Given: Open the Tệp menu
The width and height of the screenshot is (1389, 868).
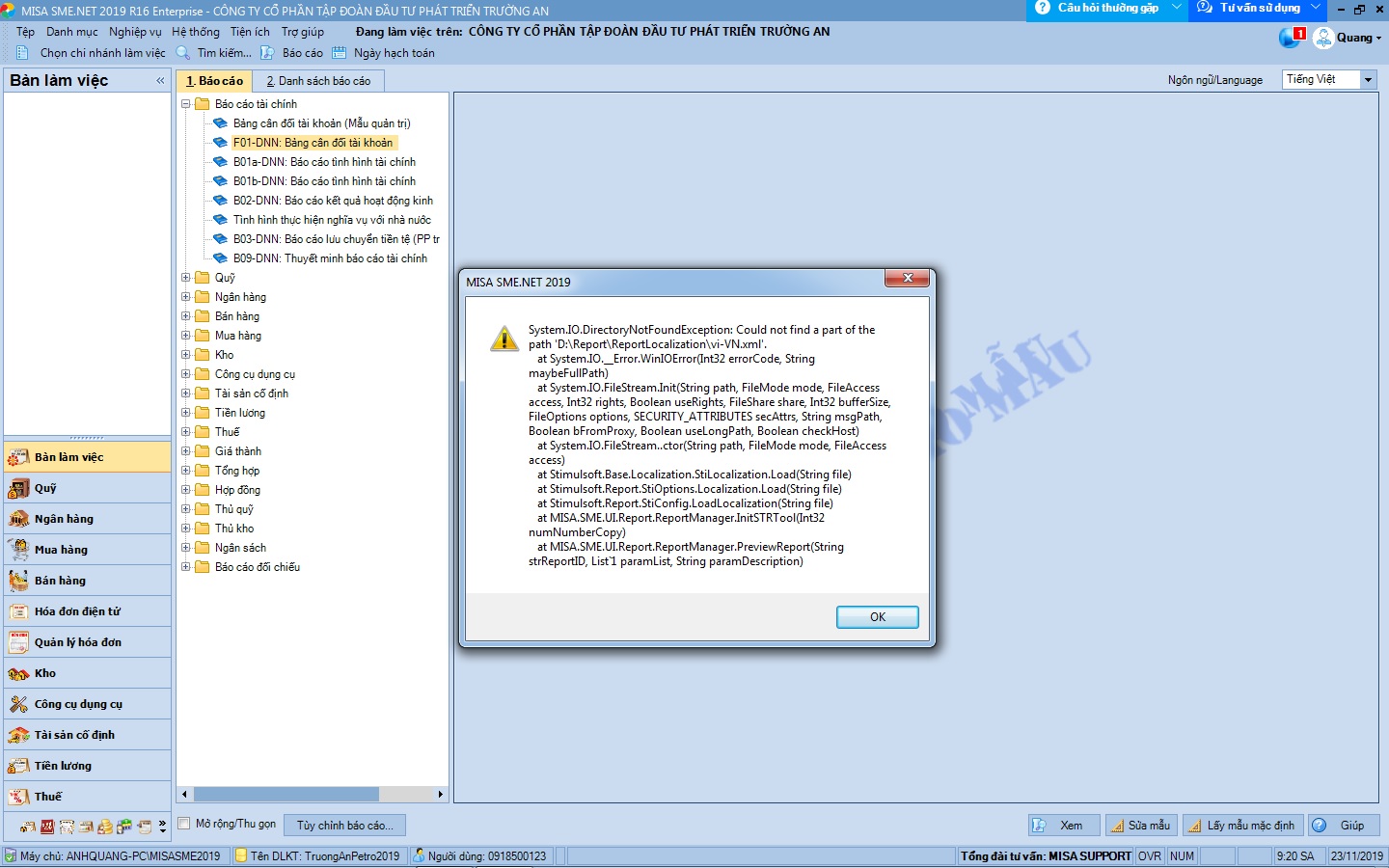Looking at the screenshot, I should pyautogui.click(x=25, y=32).
